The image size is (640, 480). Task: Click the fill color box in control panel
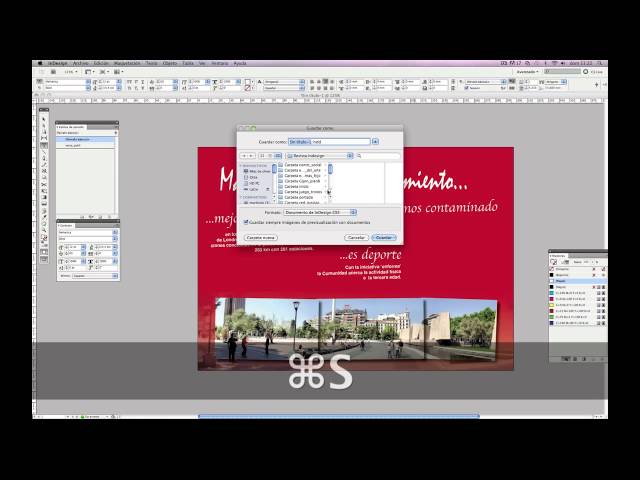coord(247,82)
